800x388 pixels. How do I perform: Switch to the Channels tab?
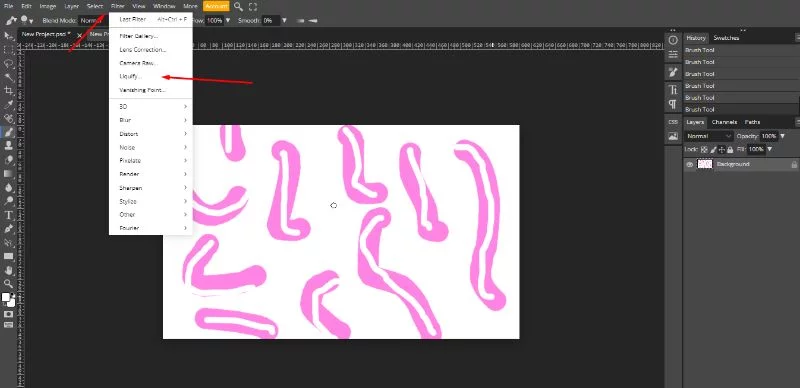724,122
